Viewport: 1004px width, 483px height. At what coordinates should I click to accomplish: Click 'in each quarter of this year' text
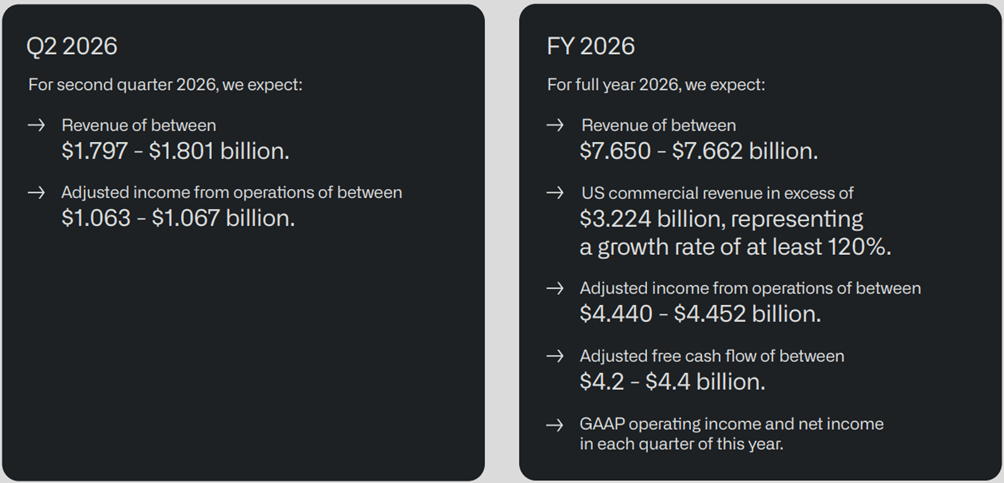pyautogui.click(x=682, y=444)
